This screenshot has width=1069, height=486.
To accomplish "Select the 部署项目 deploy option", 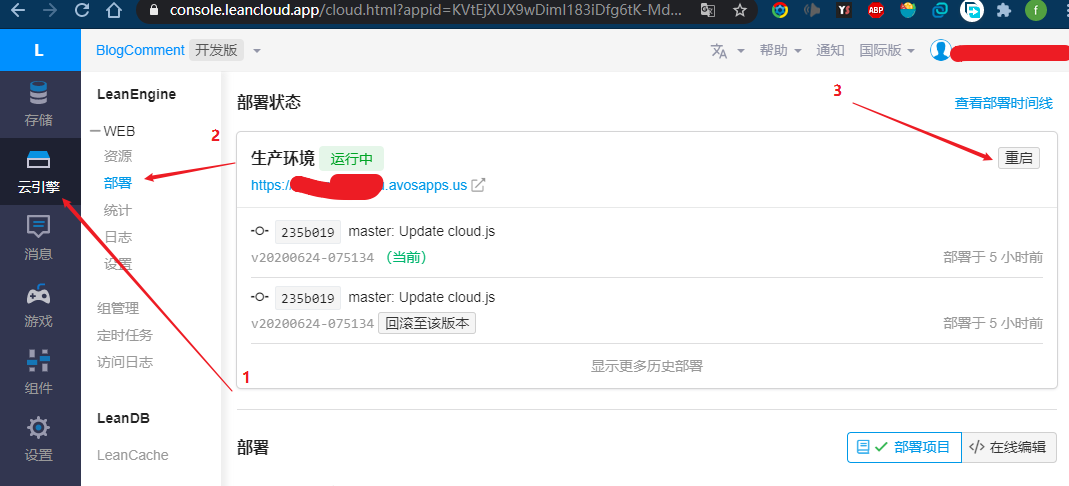I will (904, 447).
